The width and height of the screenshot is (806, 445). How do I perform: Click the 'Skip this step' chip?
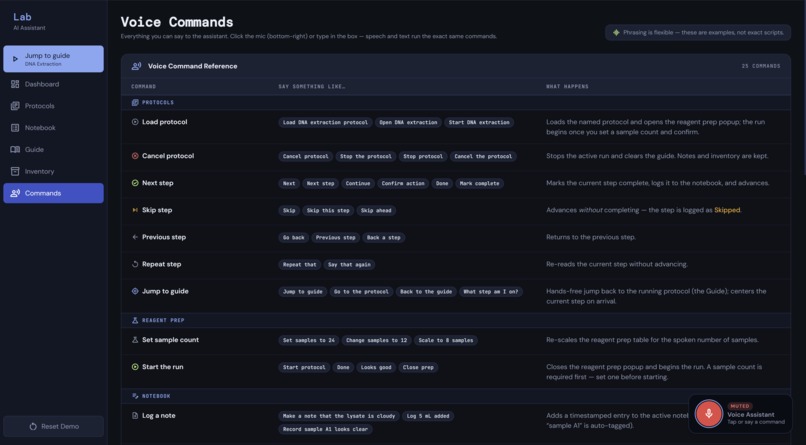point(328,211)
